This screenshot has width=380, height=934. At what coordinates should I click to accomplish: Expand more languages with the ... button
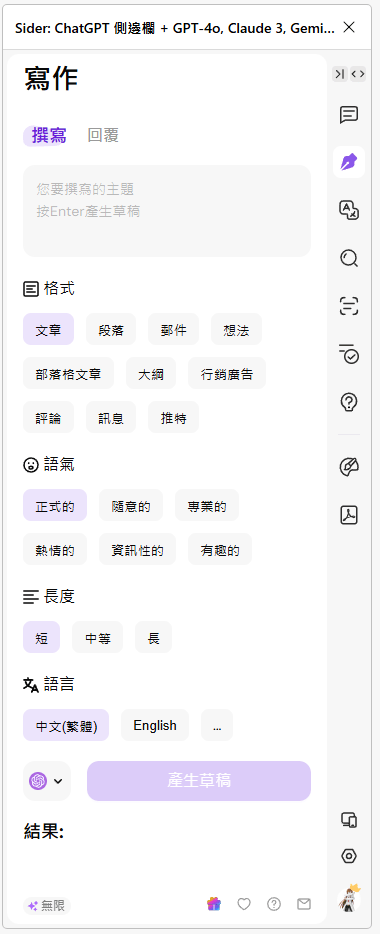tap(217, 726)
